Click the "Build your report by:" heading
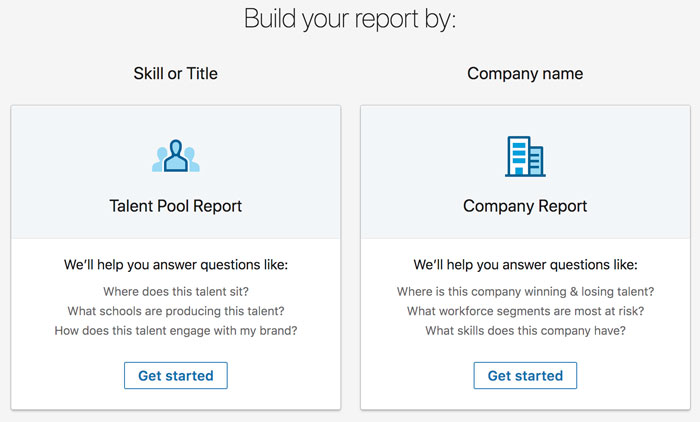Screen dimensions: 700x422 pos(350,19)
